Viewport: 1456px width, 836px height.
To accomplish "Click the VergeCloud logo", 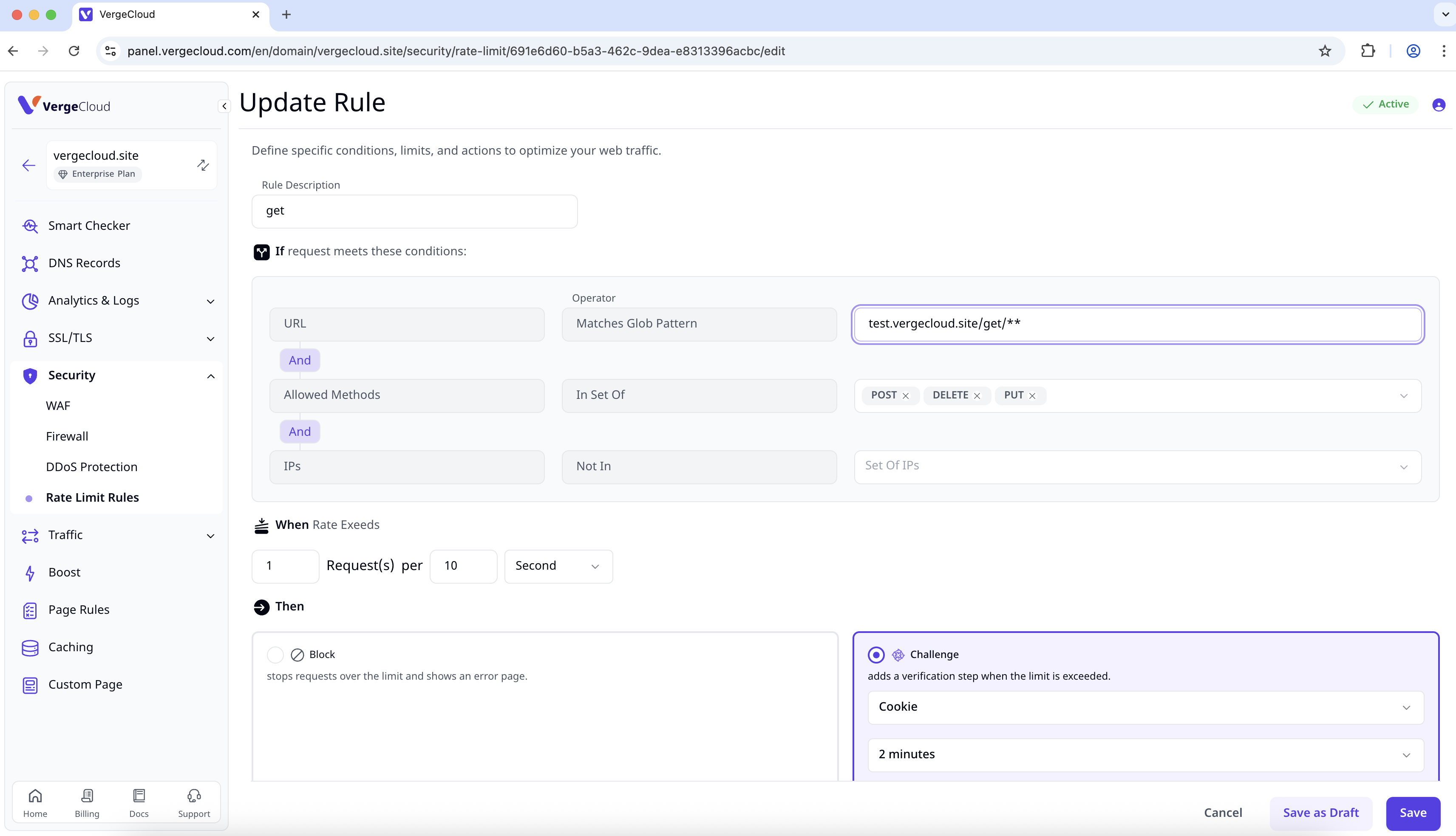I will [x=64, y=106].
